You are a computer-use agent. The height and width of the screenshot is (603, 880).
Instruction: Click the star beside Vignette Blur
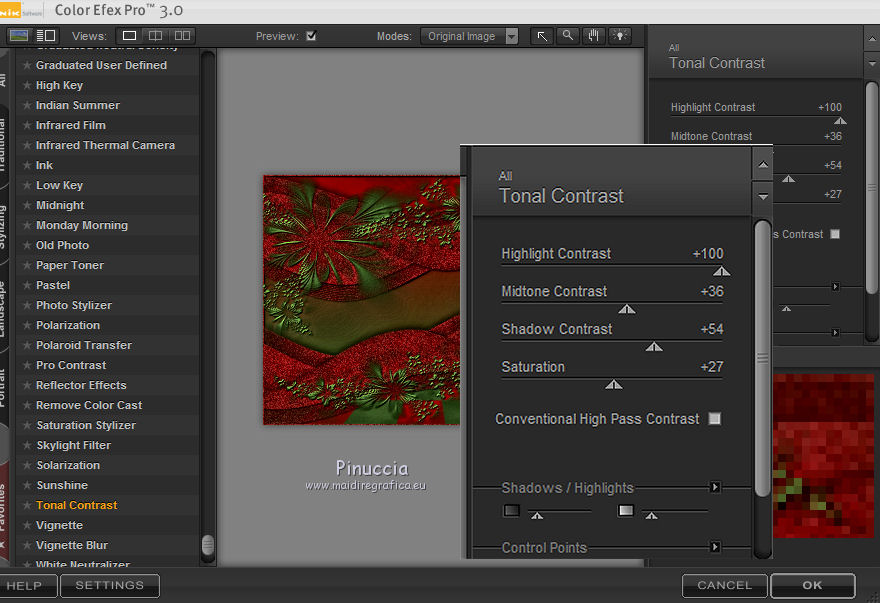(26, 545)
